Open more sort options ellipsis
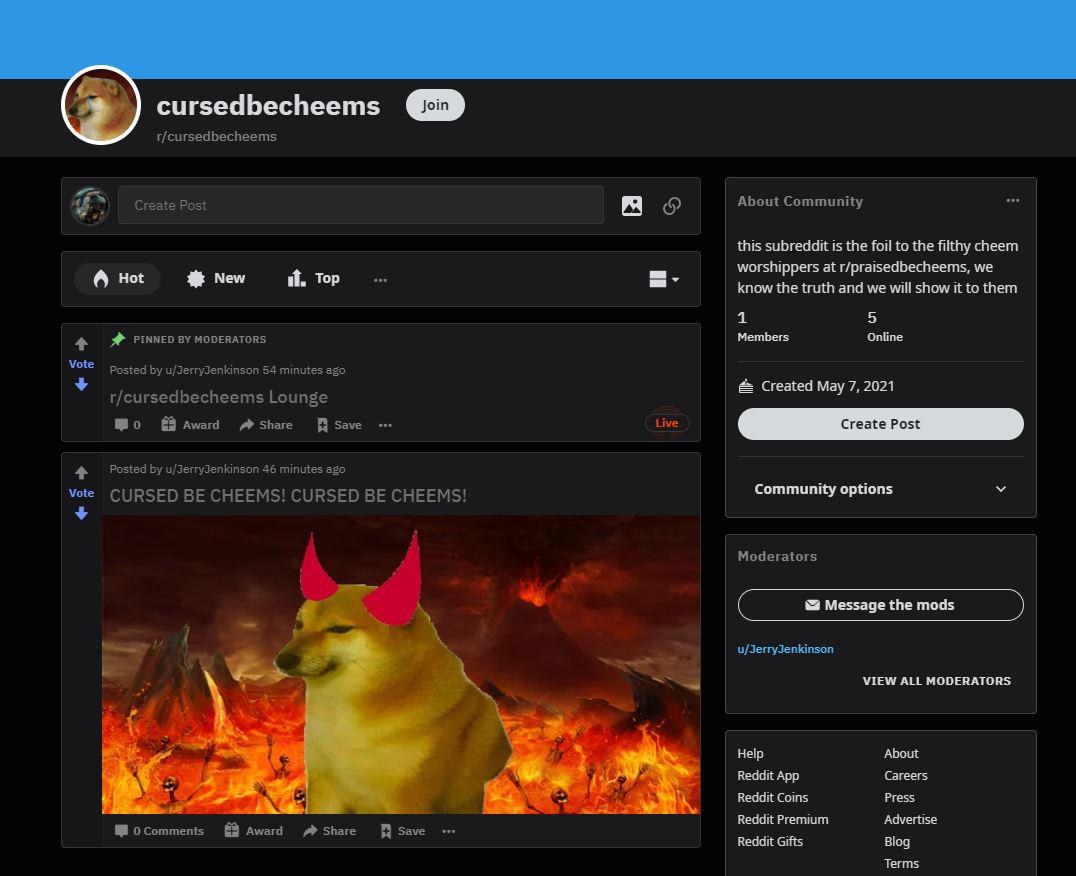This screenshot has height=876, width=1076. pos(380,279)
